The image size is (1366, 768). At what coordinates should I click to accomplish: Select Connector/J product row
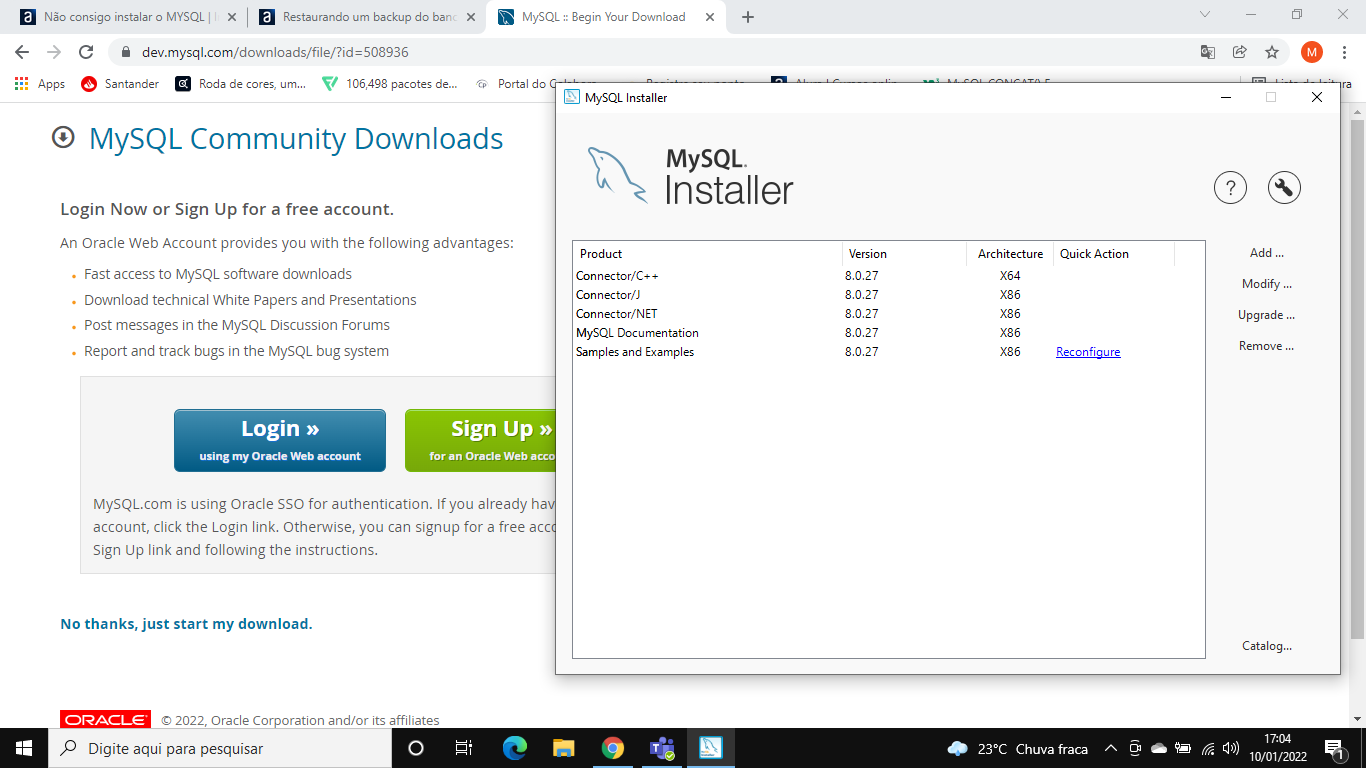[888, 295]
